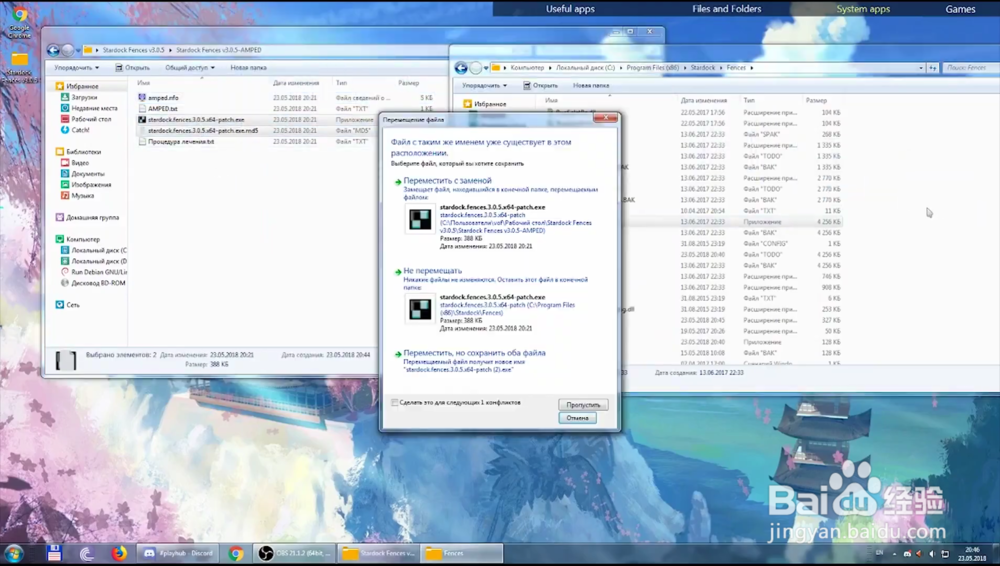Open 'Загрузки' folder in sidebar

pyautogui.click(x=84, y=98)
